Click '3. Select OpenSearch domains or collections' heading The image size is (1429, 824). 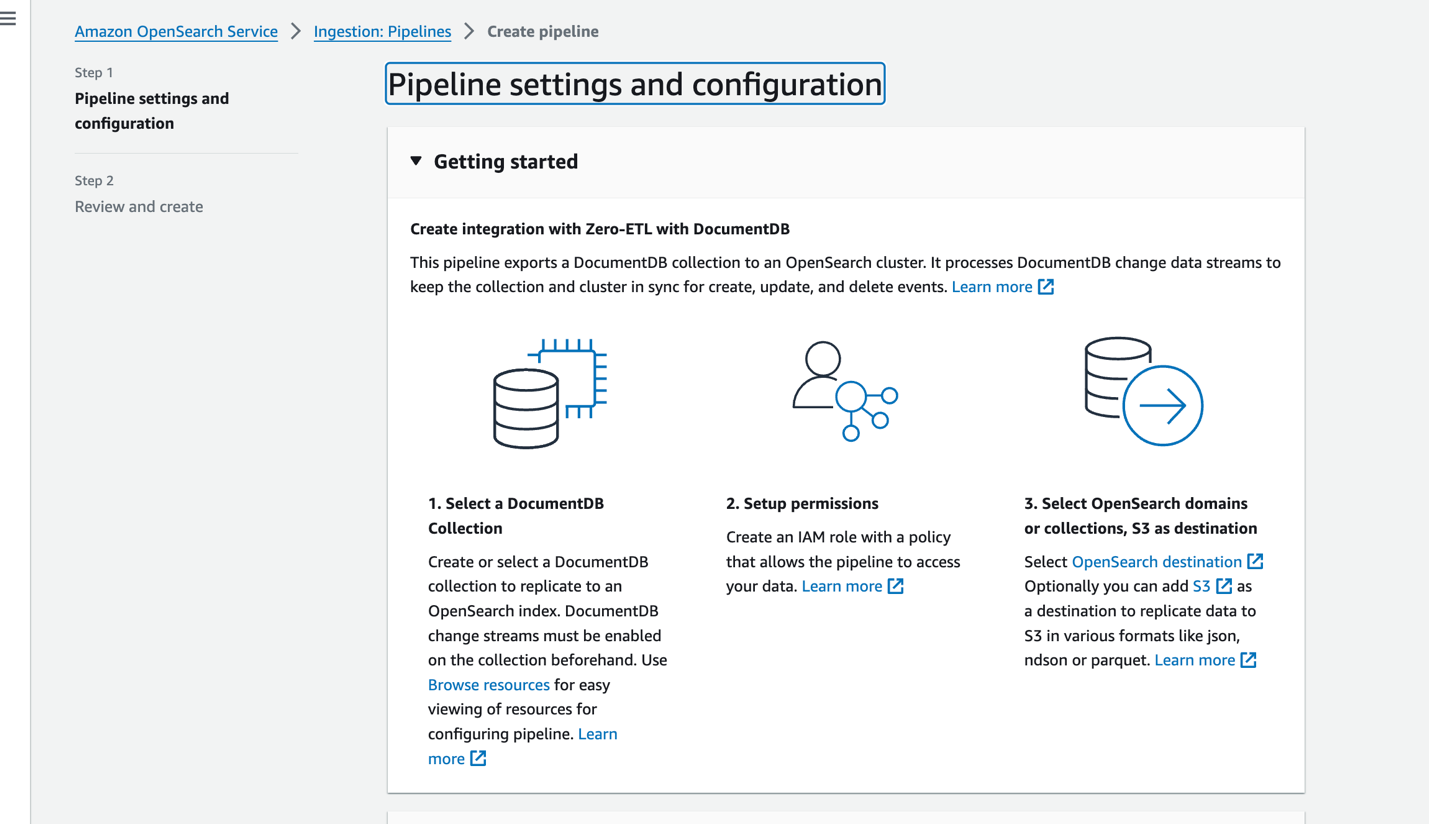click(1140, 516)
